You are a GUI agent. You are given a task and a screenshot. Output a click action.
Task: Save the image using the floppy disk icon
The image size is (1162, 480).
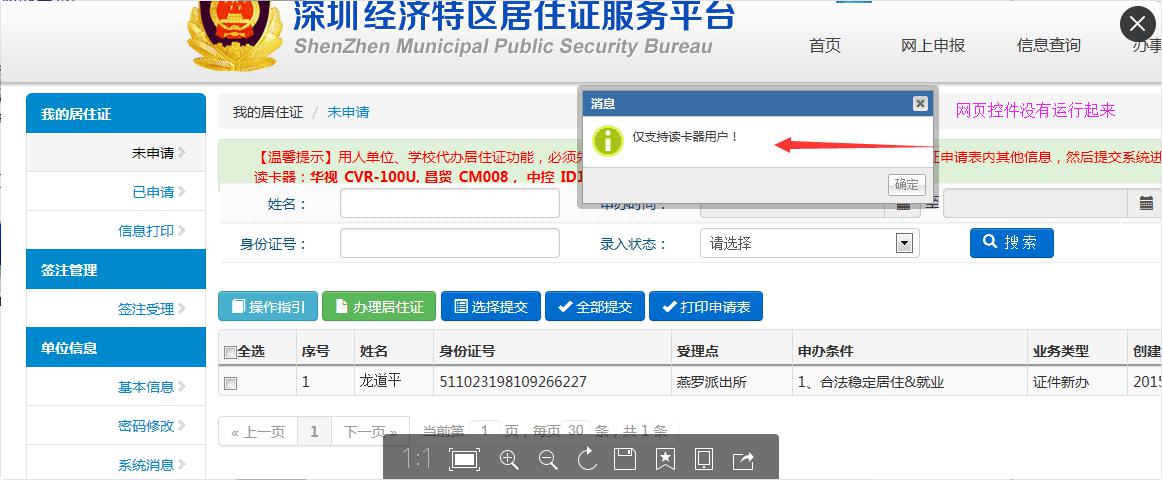[625, 459]
